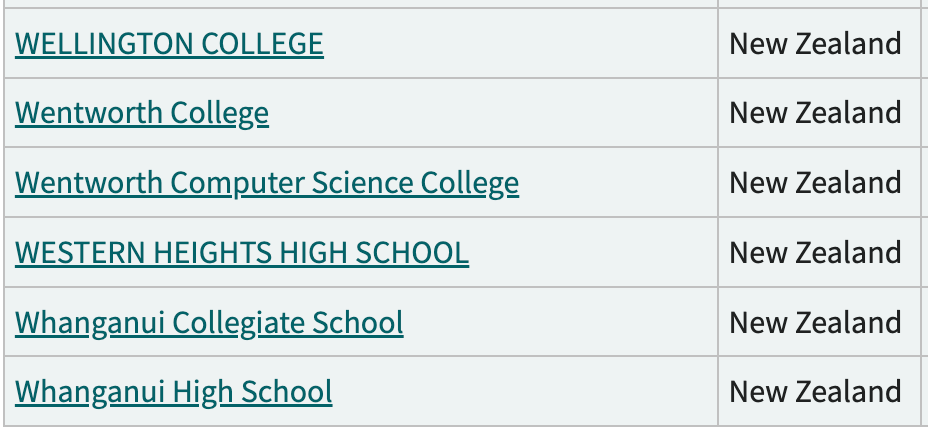Click New Zealand beside Wentworth Computer Science College
Viewport: 928px width, 436px height.
click(x=815, y=183)
